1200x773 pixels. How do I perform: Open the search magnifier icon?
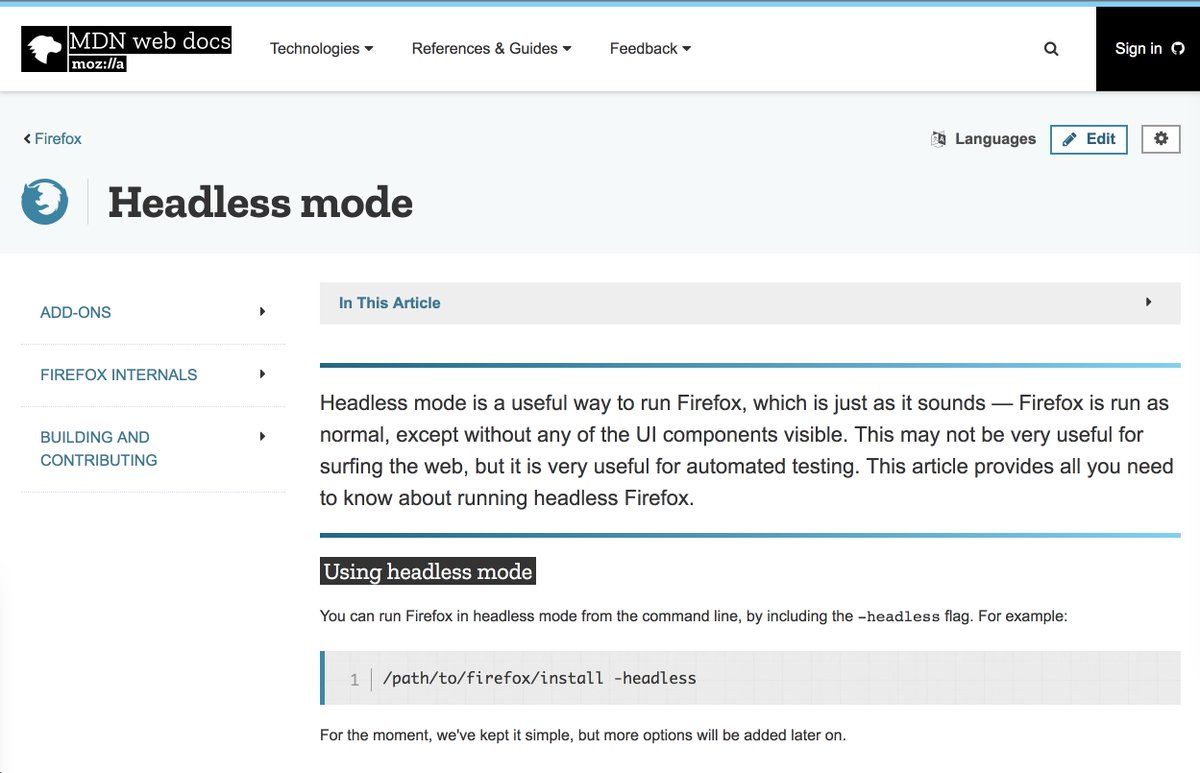click(x=1051, y=49)
